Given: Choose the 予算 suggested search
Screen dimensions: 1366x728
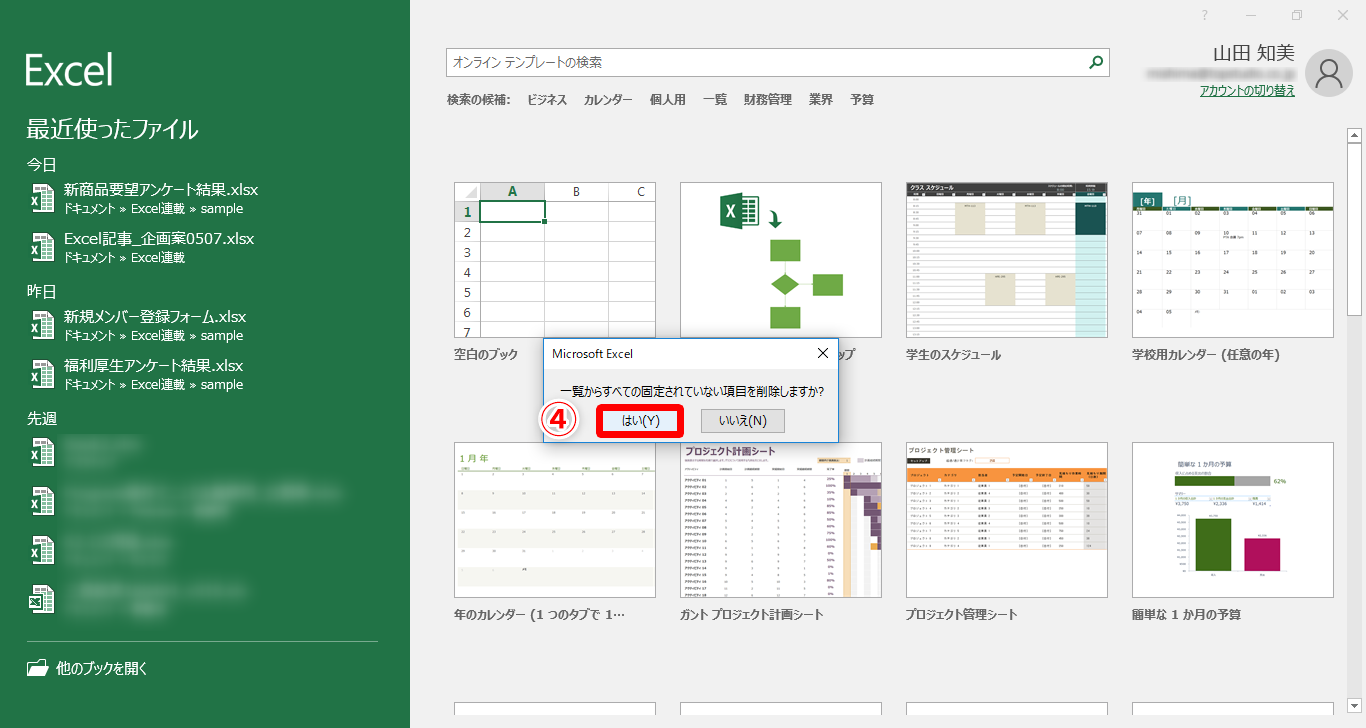Looking at the screenshot, I should coord(862,100).
